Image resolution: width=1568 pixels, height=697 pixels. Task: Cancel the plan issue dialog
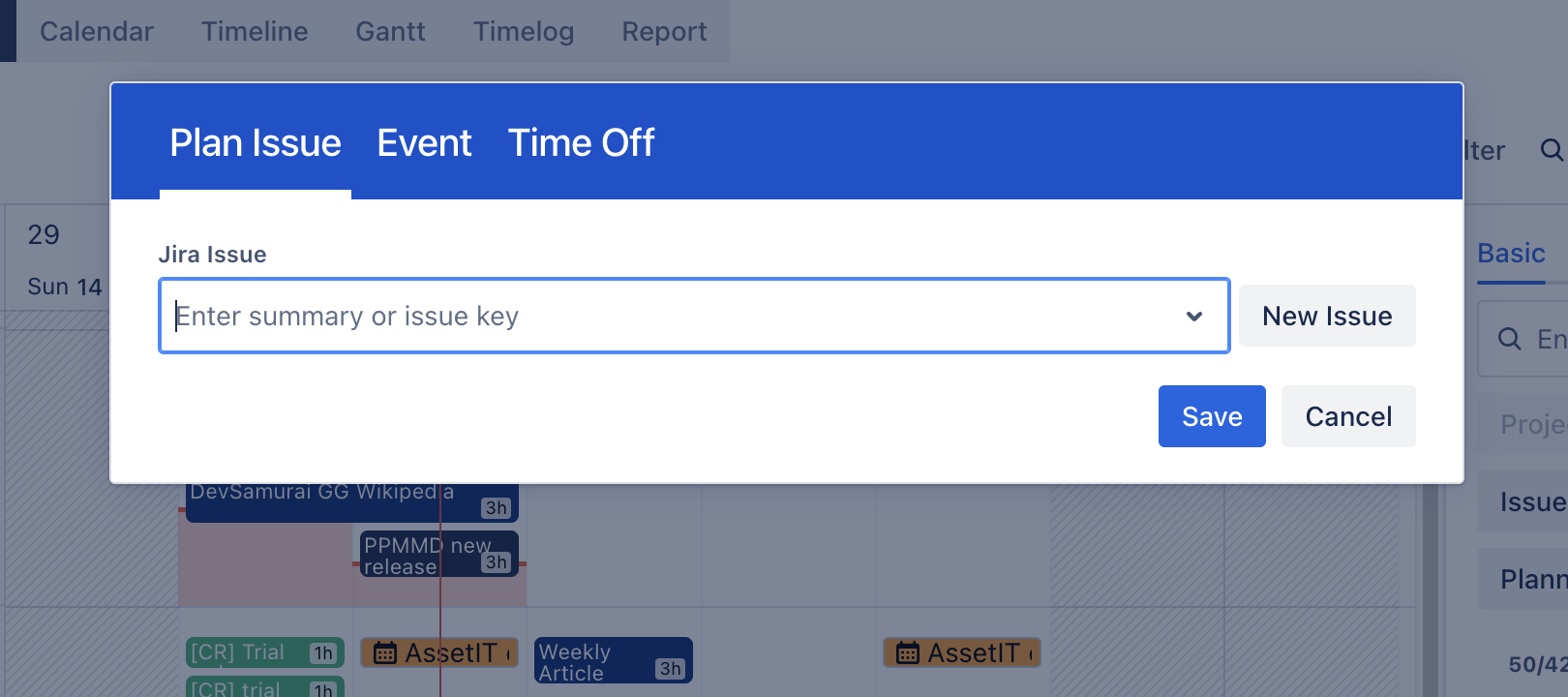tap(1348, 416)
